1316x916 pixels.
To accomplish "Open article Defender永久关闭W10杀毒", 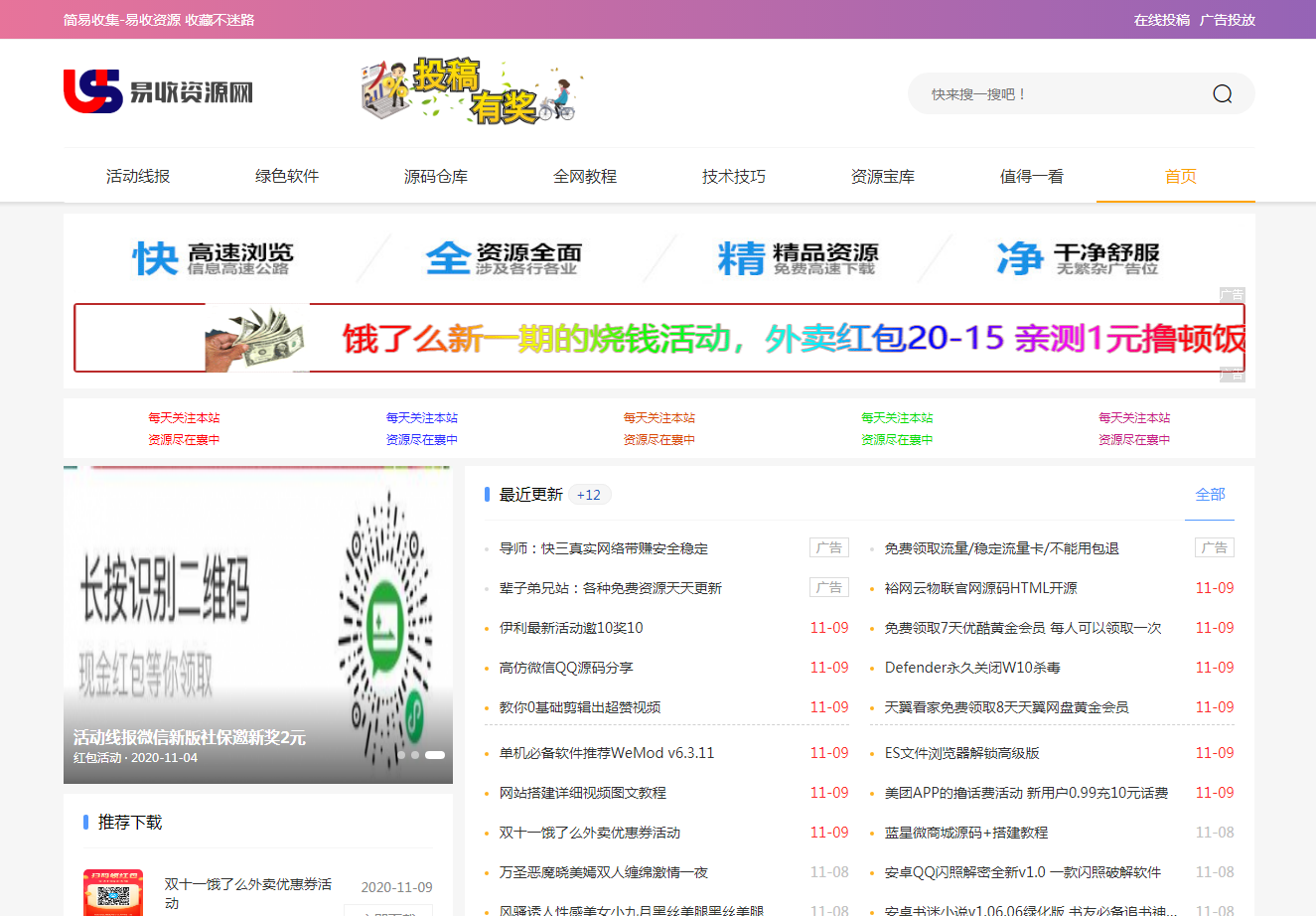I will pyautogui.click(x=972, y=668).
